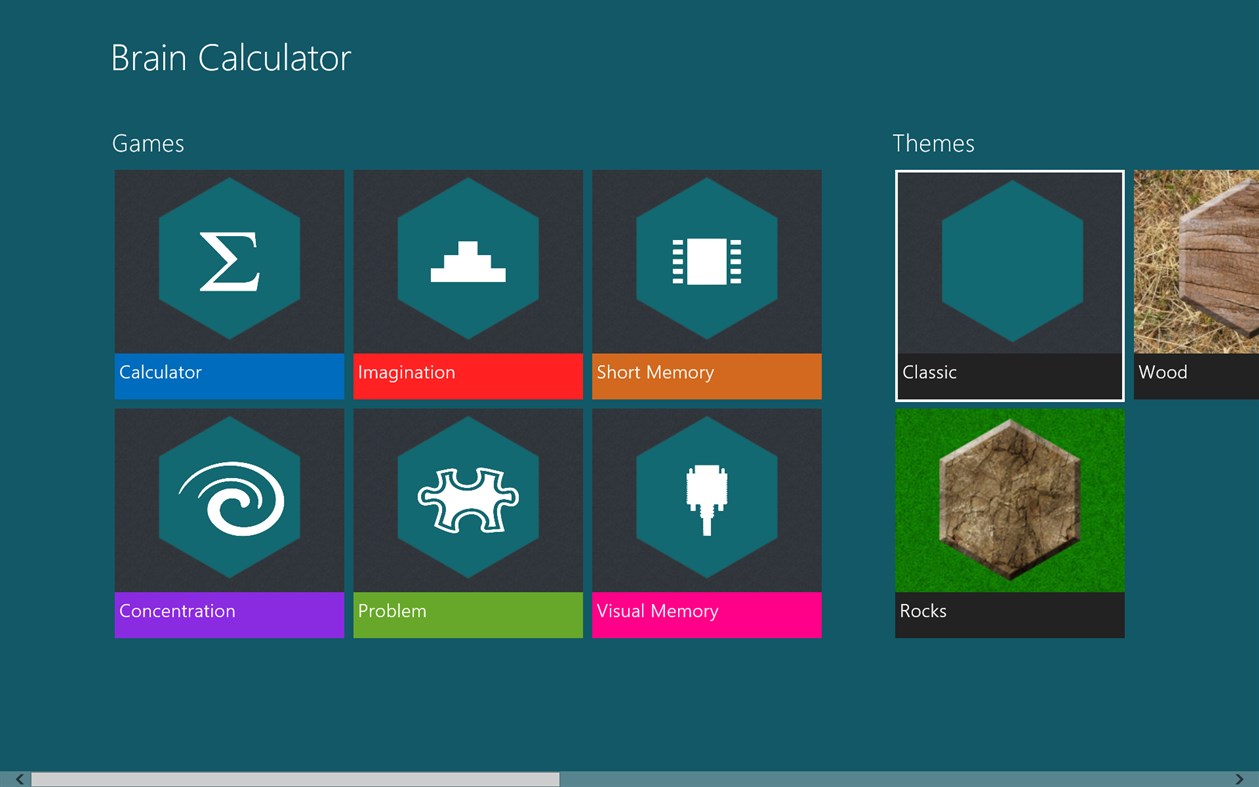Select the stone hexagon of the Rocks theme

(x=1009, y=499)
